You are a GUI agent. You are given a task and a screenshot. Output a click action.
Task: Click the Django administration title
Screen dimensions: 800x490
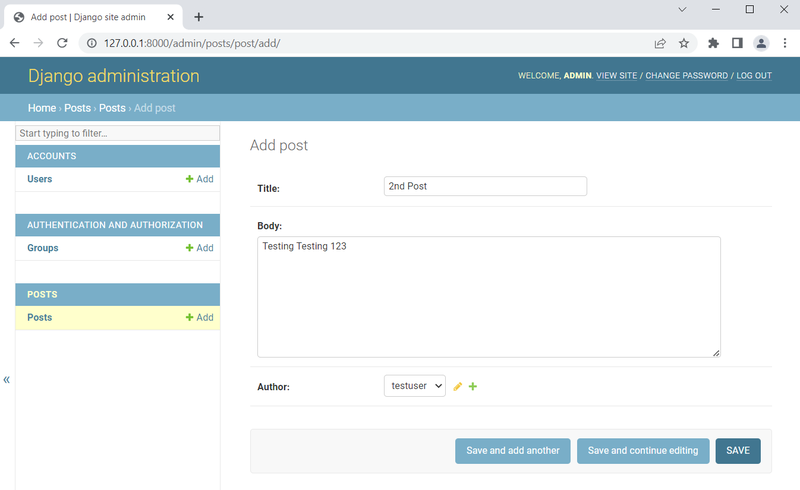point(114,76)
